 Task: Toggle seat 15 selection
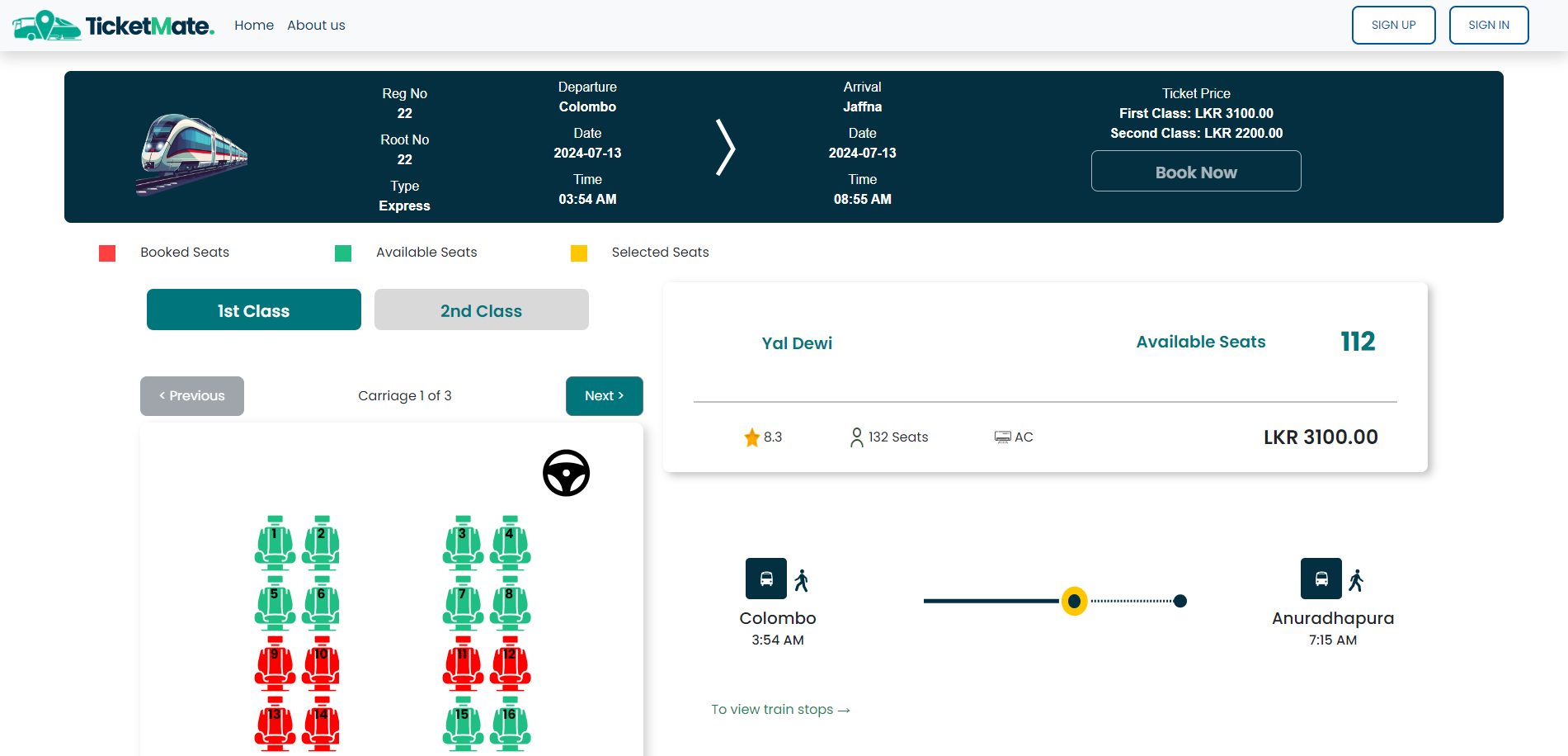coord(463,724)
